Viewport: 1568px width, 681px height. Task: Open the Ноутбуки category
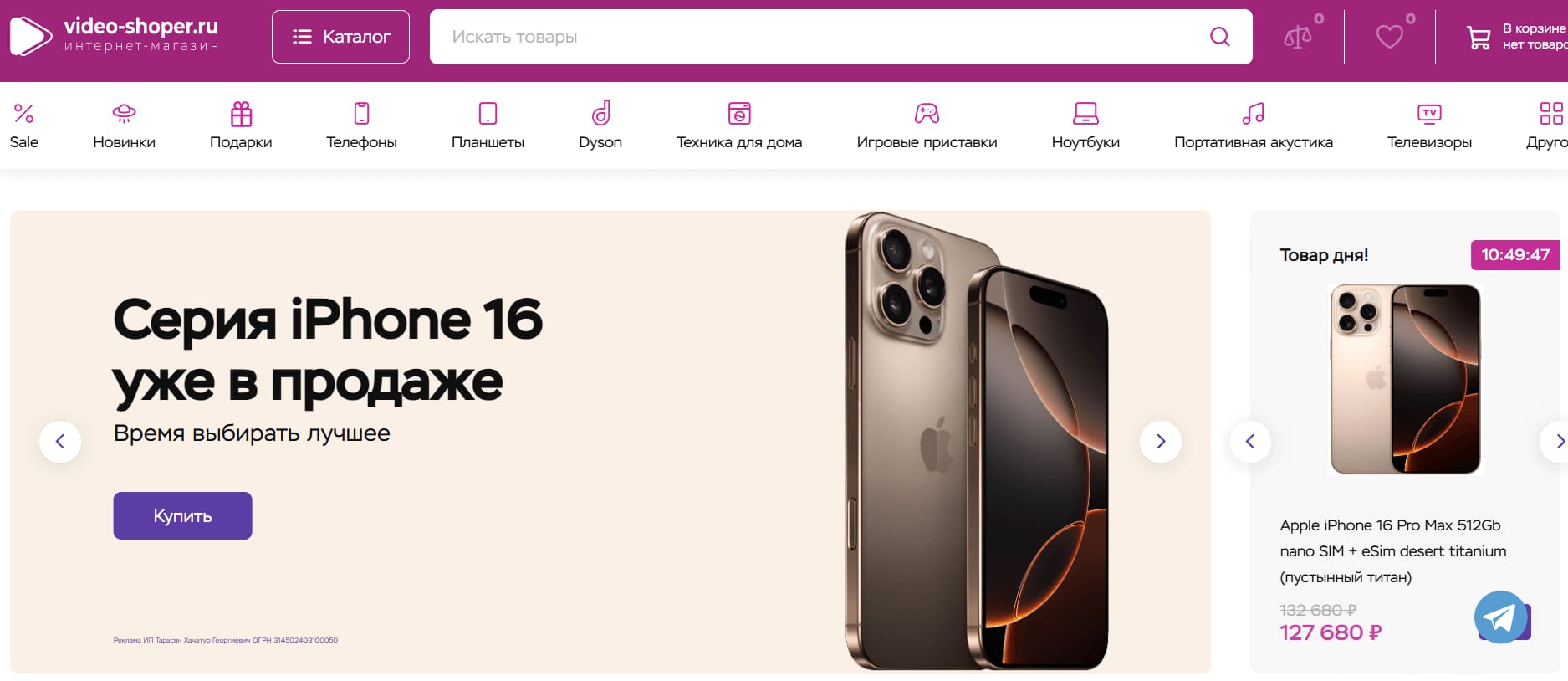pyautogui.click(x=1085, y=125)
